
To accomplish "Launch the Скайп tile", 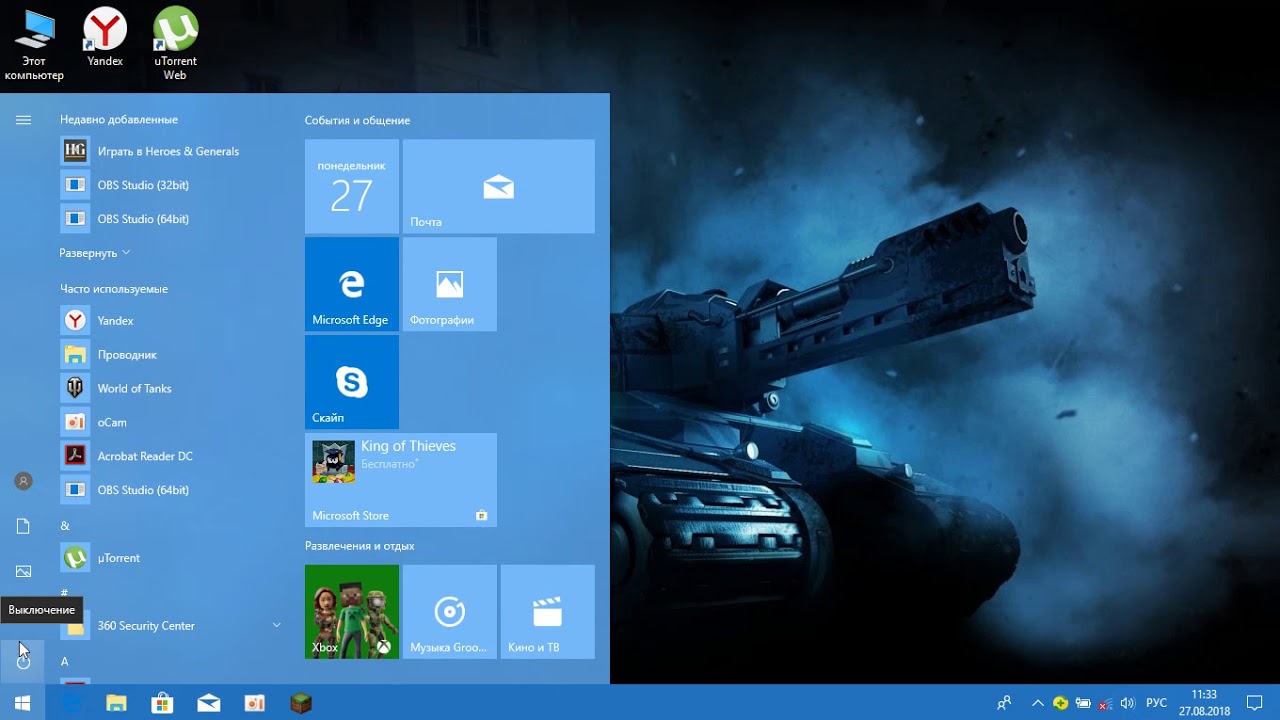I will click(352, 382).
